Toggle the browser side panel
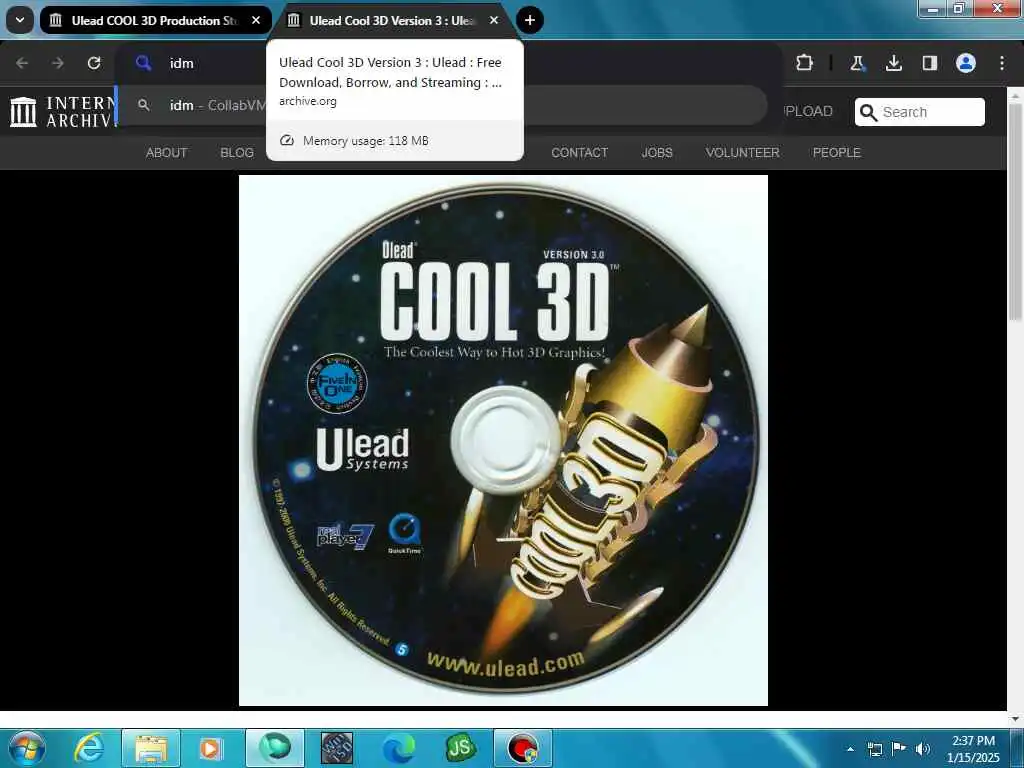This screenshot has height=768, width=1024. [930, 63]
